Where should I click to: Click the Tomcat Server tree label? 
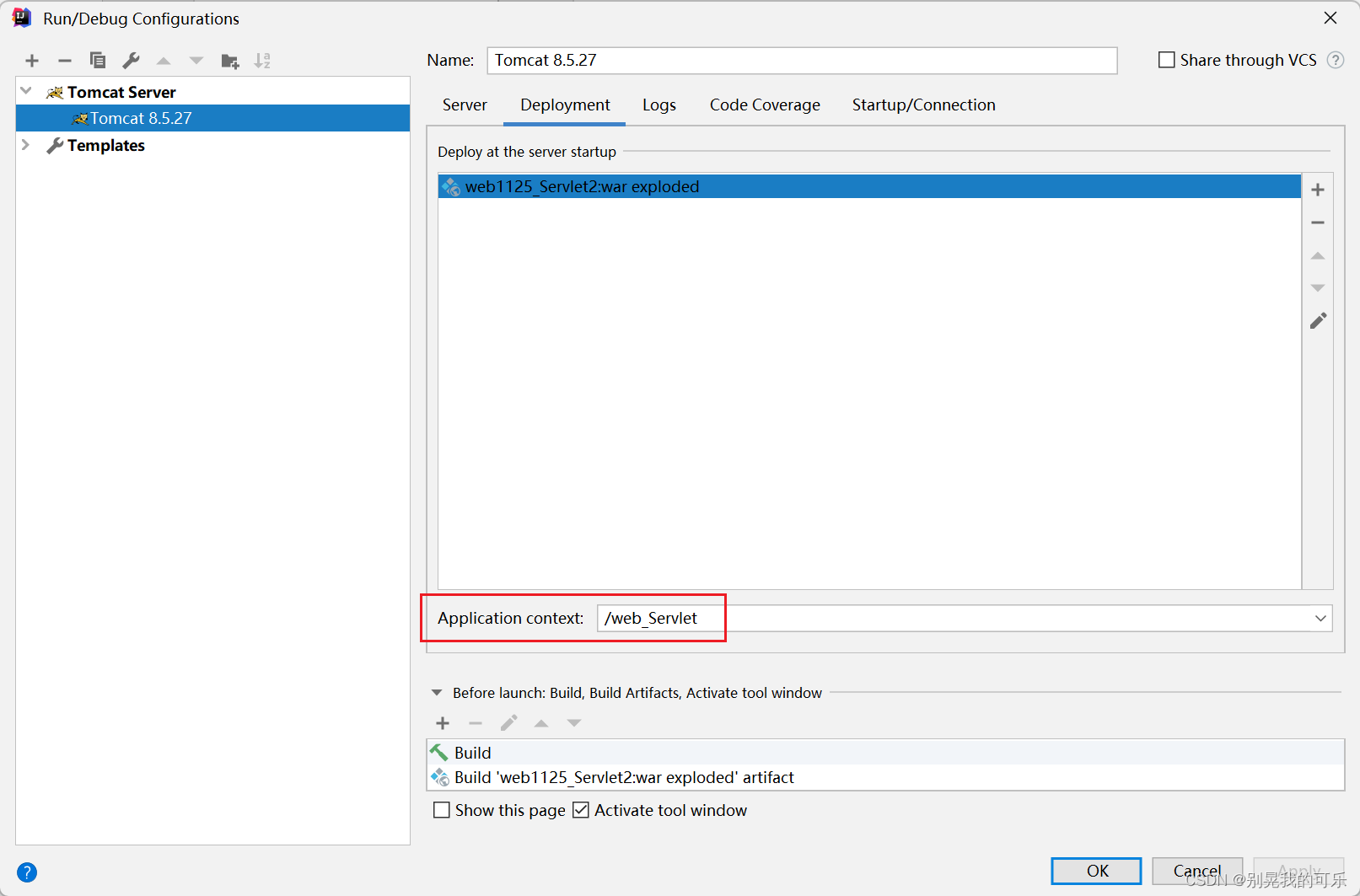(x=121, y=92)
